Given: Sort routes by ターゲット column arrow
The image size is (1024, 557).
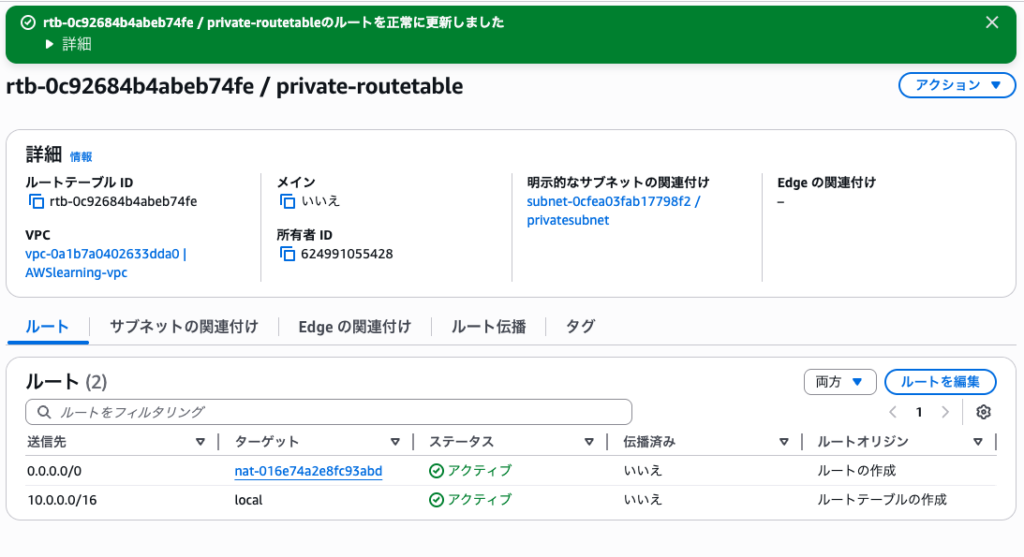Looking at the screenshot, I should [x=395, y=442].
